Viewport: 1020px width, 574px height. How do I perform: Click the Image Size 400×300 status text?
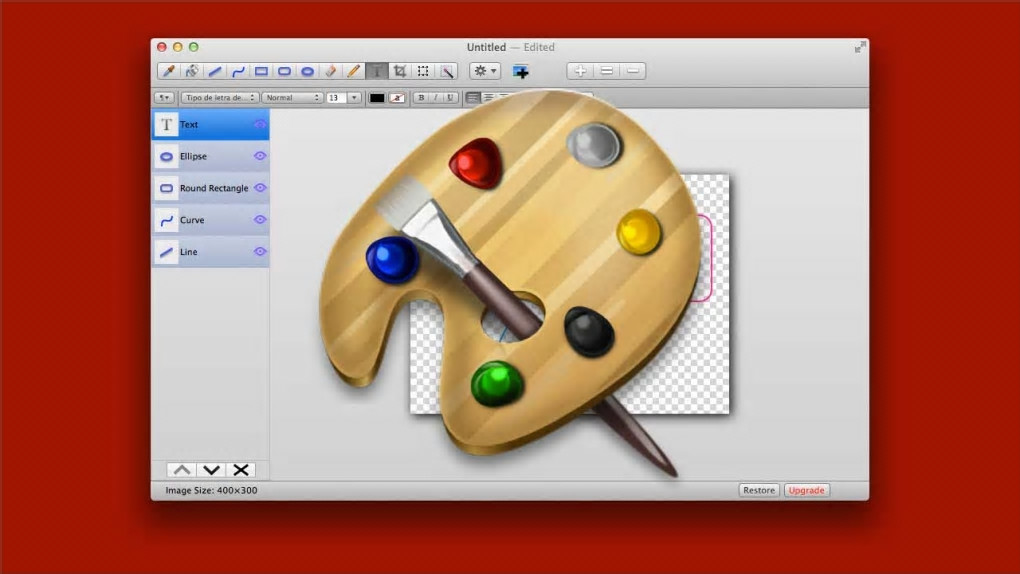coord(211,490)
